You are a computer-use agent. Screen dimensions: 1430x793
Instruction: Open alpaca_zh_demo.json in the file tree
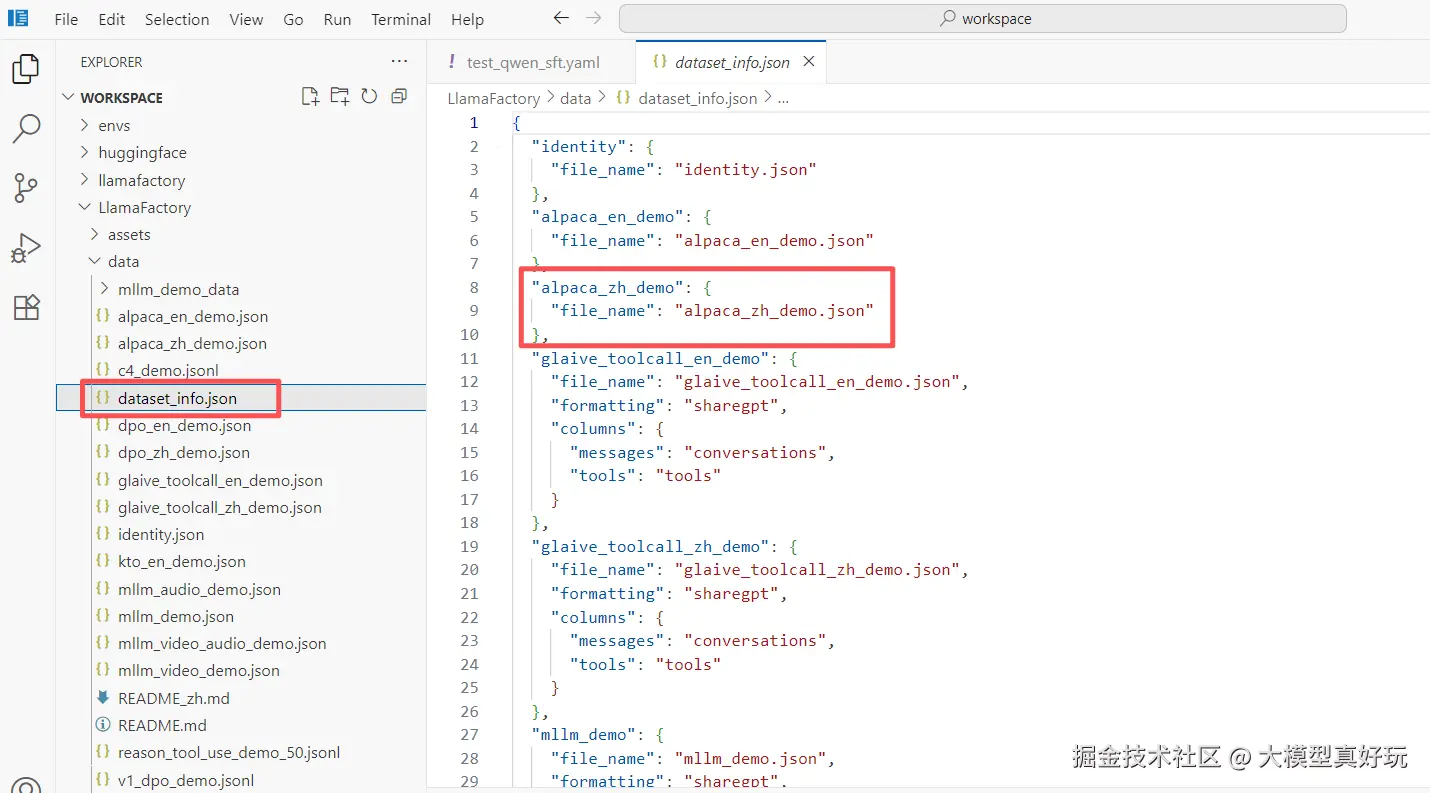point(192,344)
